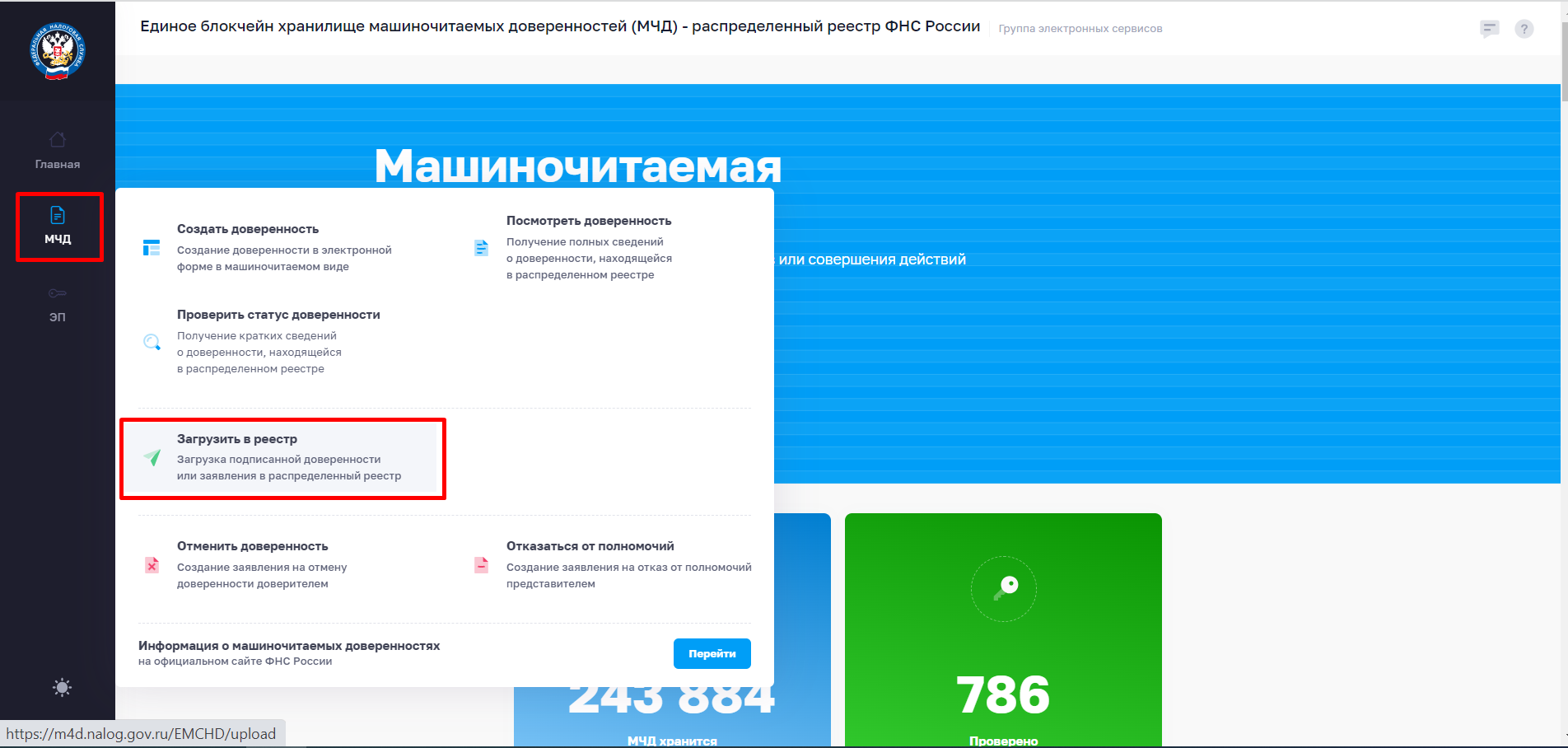Click the Отменить доверенность red X icon

152,565
